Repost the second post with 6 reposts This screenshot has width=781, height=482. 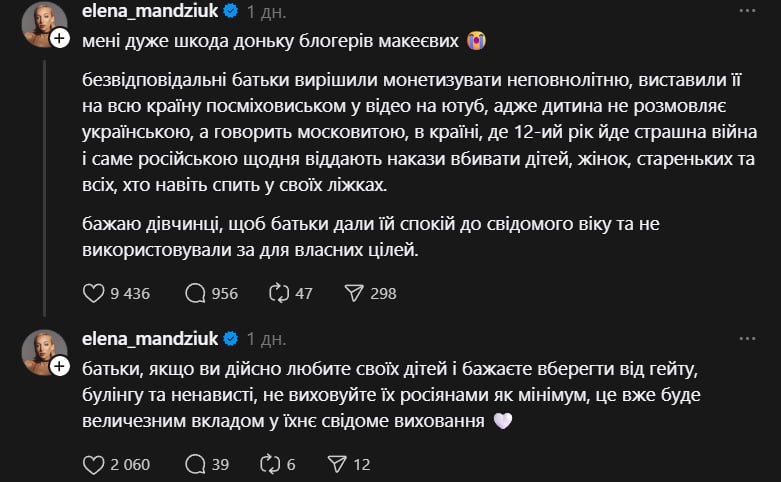[x=270, y=464]
